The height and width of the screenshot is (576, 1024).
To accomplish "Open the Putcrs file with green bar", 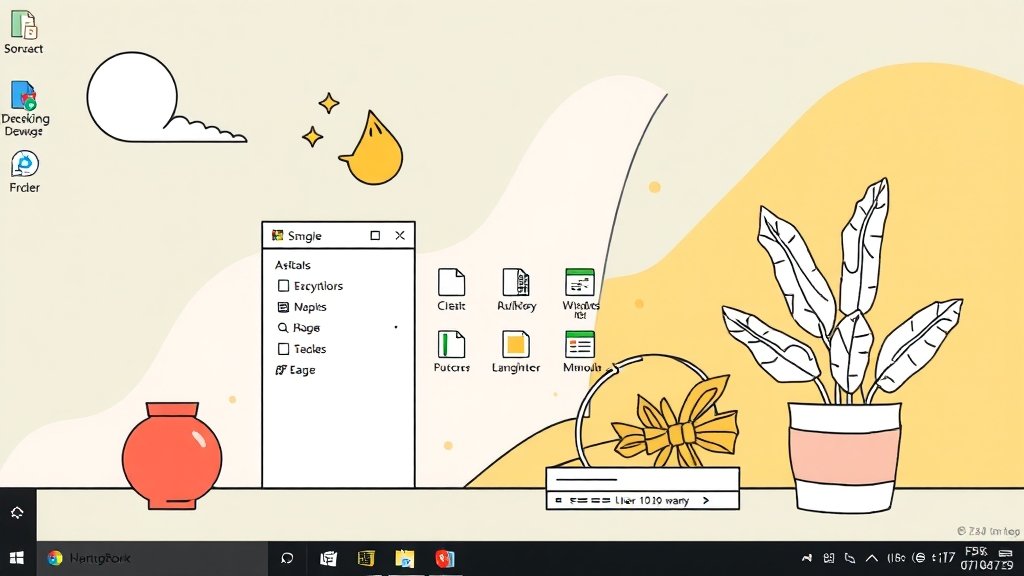I will pos(452,345).
